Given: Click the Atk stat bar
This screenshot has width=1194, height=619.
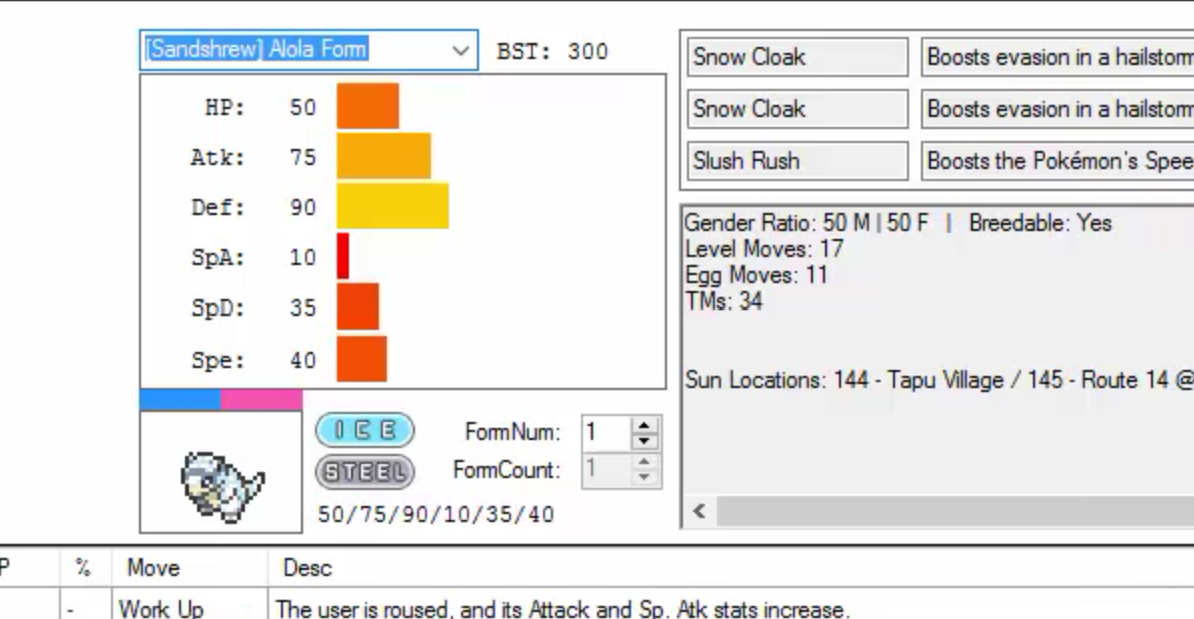Looking at the screenshot, I should [384, 156].
